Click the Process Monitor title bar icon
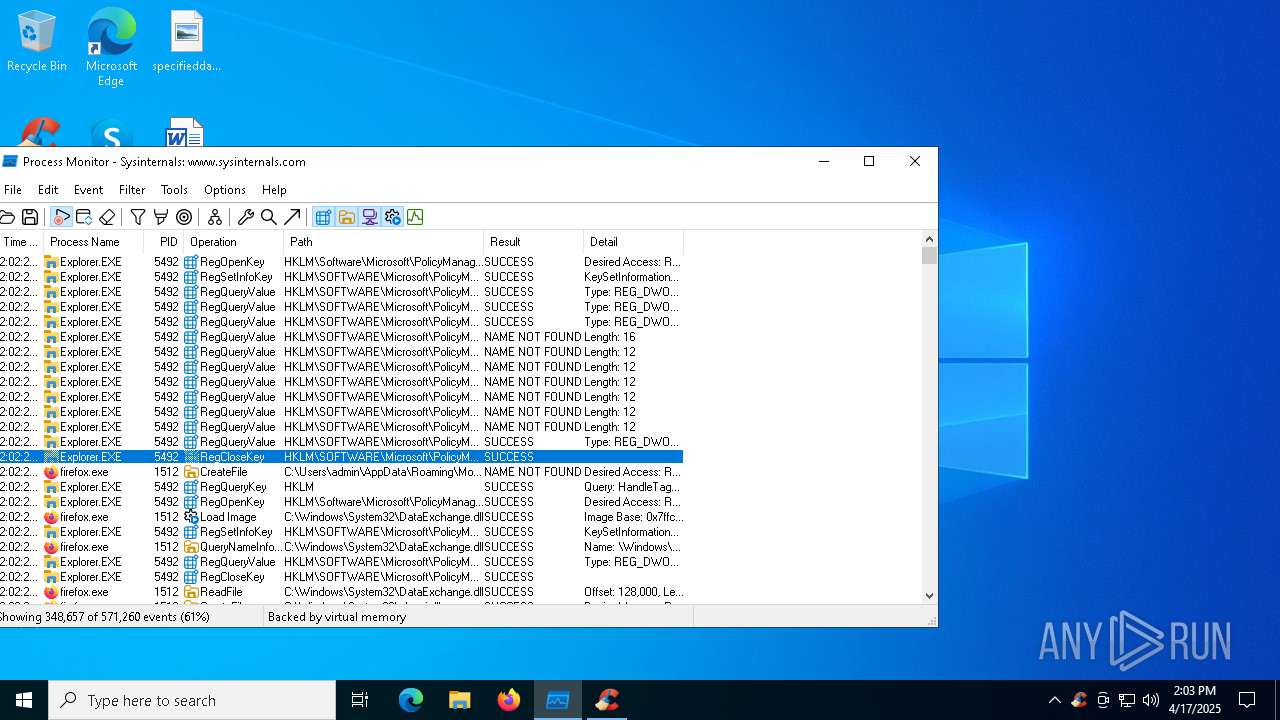The width and height of the screenshot is (1280, 720). [x=10, y=161]
